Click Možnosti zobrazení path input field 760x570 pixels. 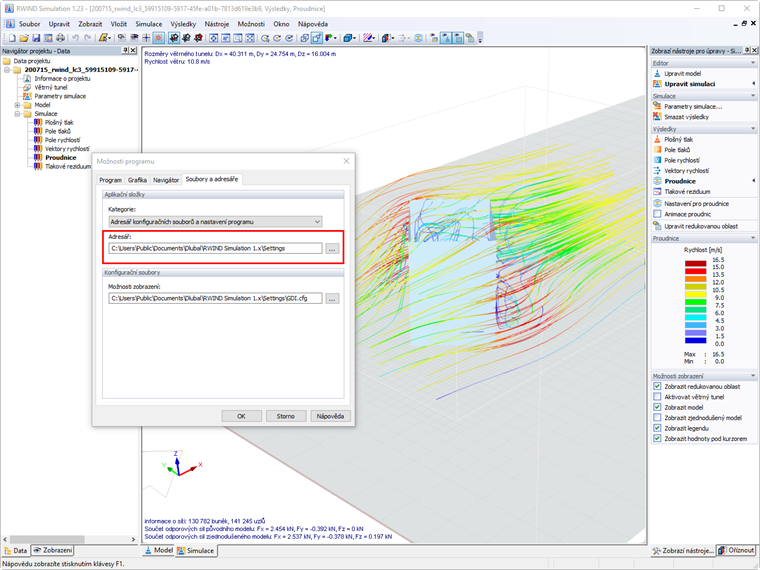(x=215, y=298)
